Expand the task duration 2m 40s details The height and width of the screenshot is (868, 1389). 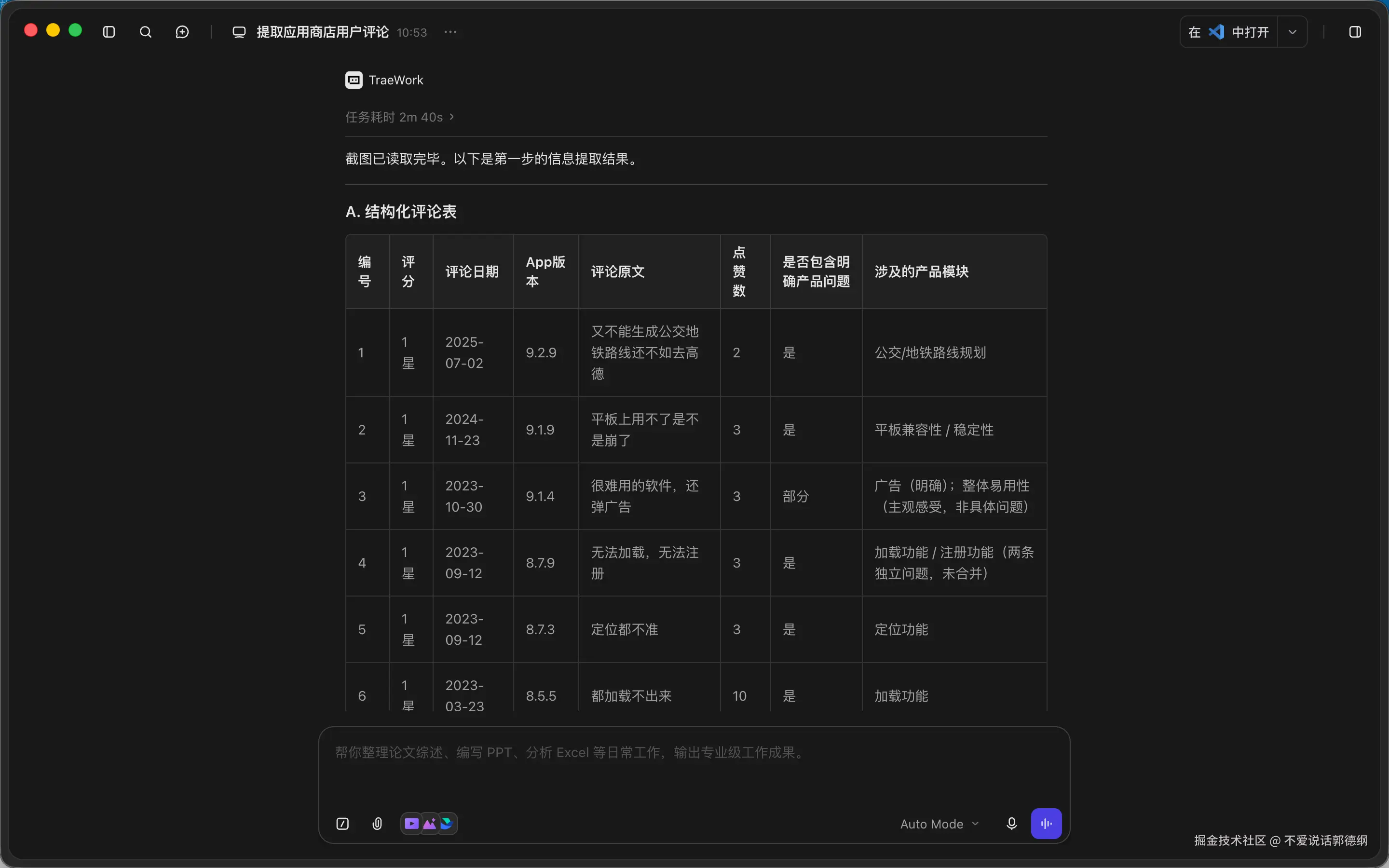pyautogui.click(x=399, y=117)
